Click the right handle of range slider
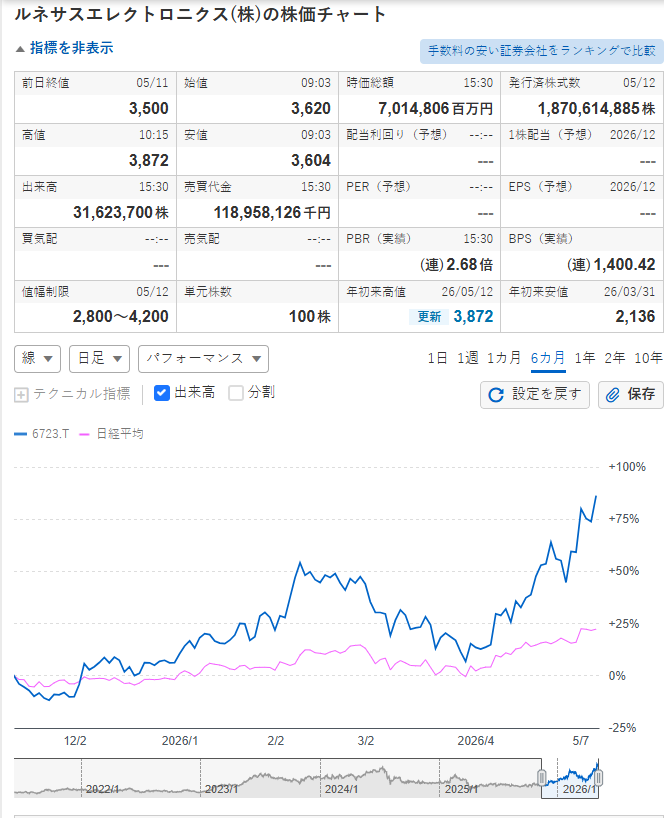664x818 pixels. pyautogui.click(x=598, y=778)
